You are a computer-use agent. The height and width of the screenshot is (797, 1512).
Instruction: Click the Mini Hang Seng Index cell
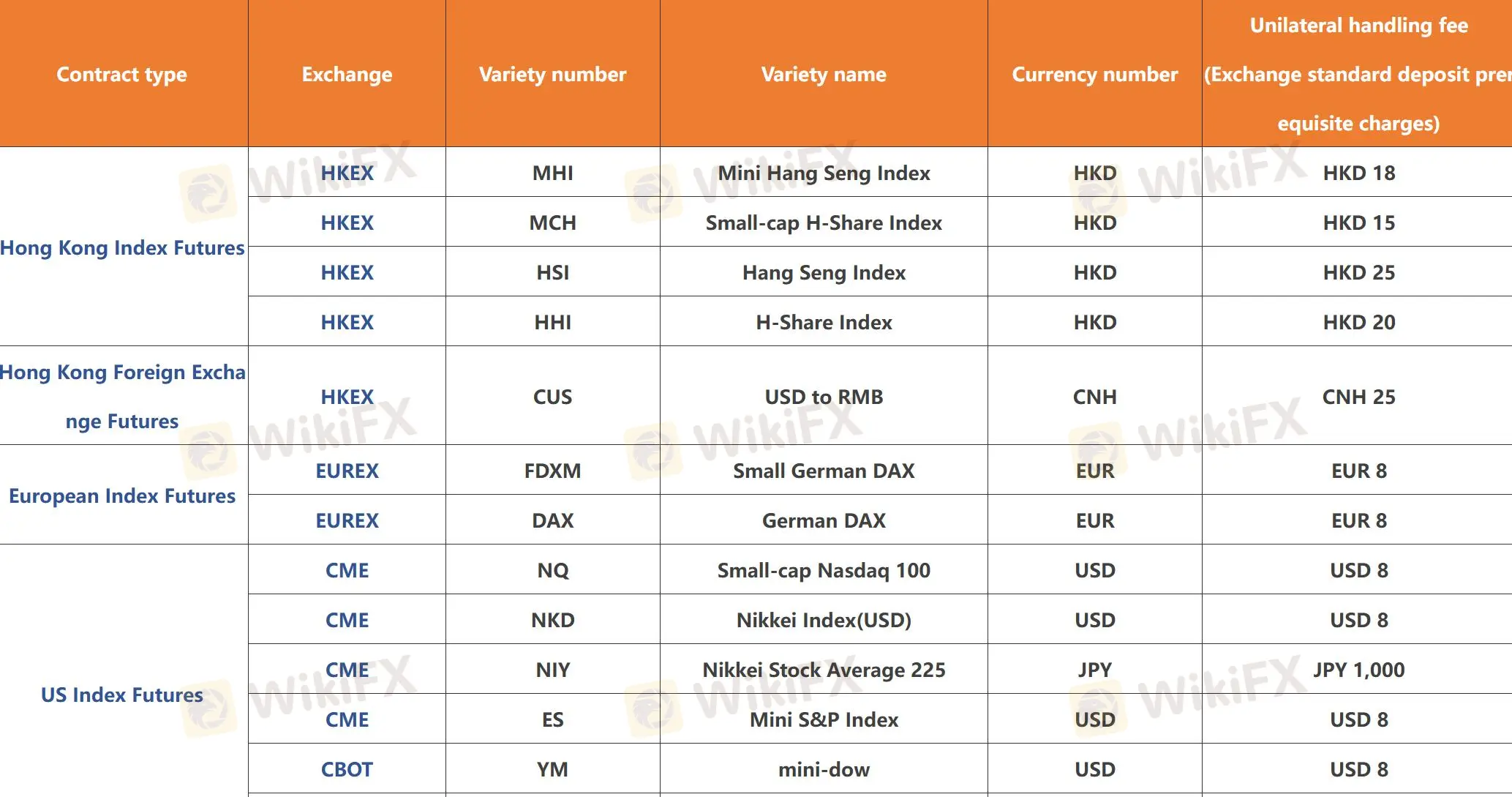click(x=824, y=173)
